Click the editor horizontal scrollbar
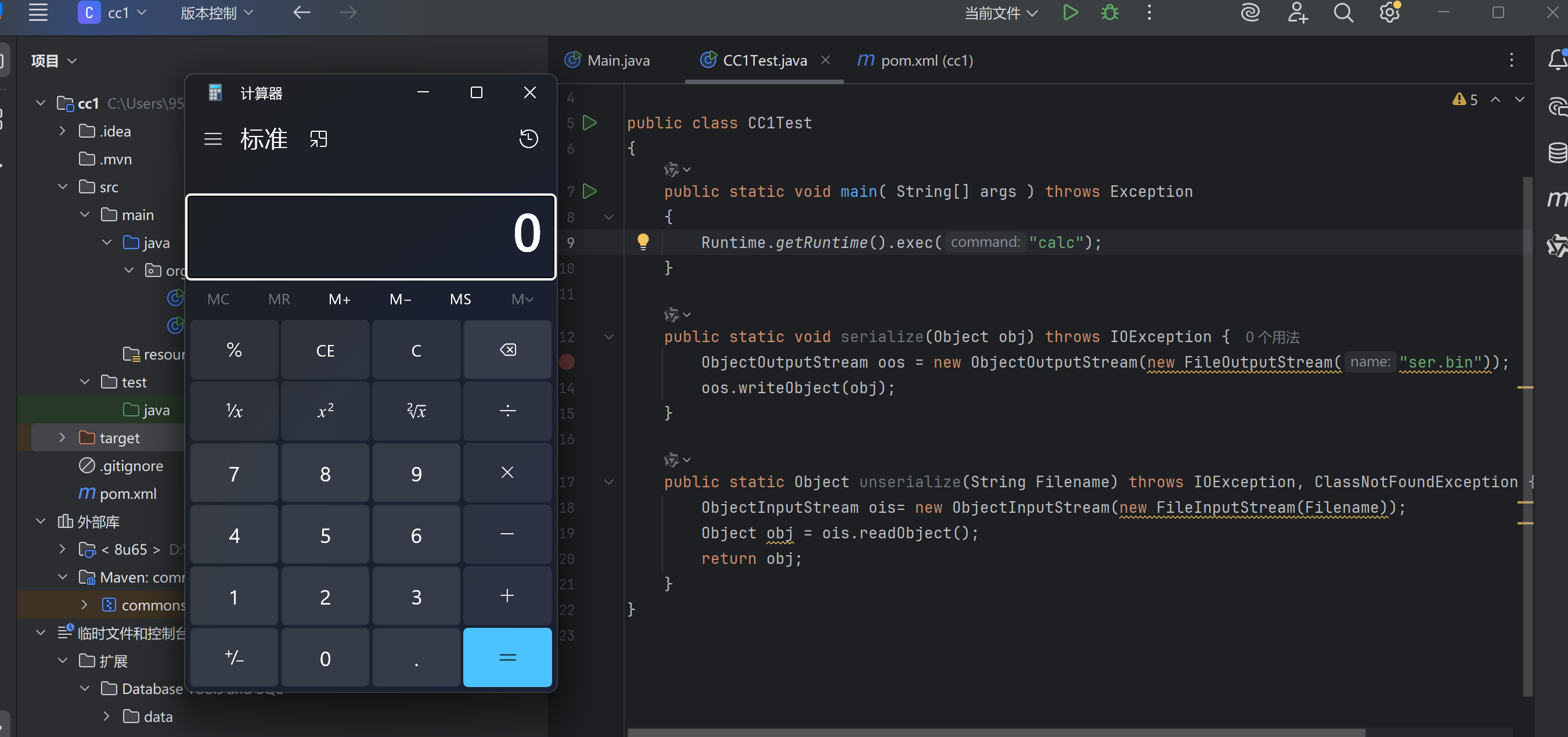The image size is (1568, 737). tap(995, 732)
